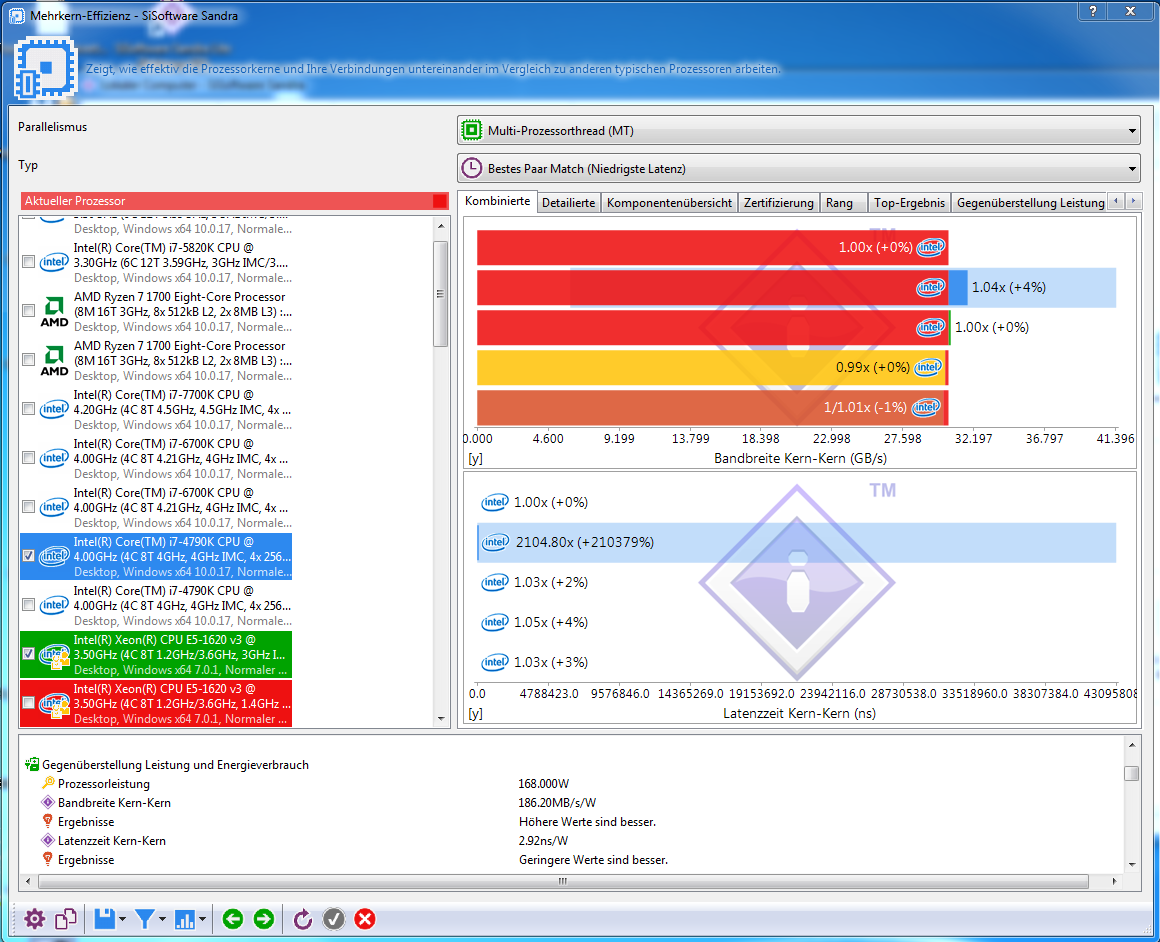Check the first AMD Ryzen 7 1700 checkbox
The width and height of the screenshot is (1160, 942).
tap(28, 311)
